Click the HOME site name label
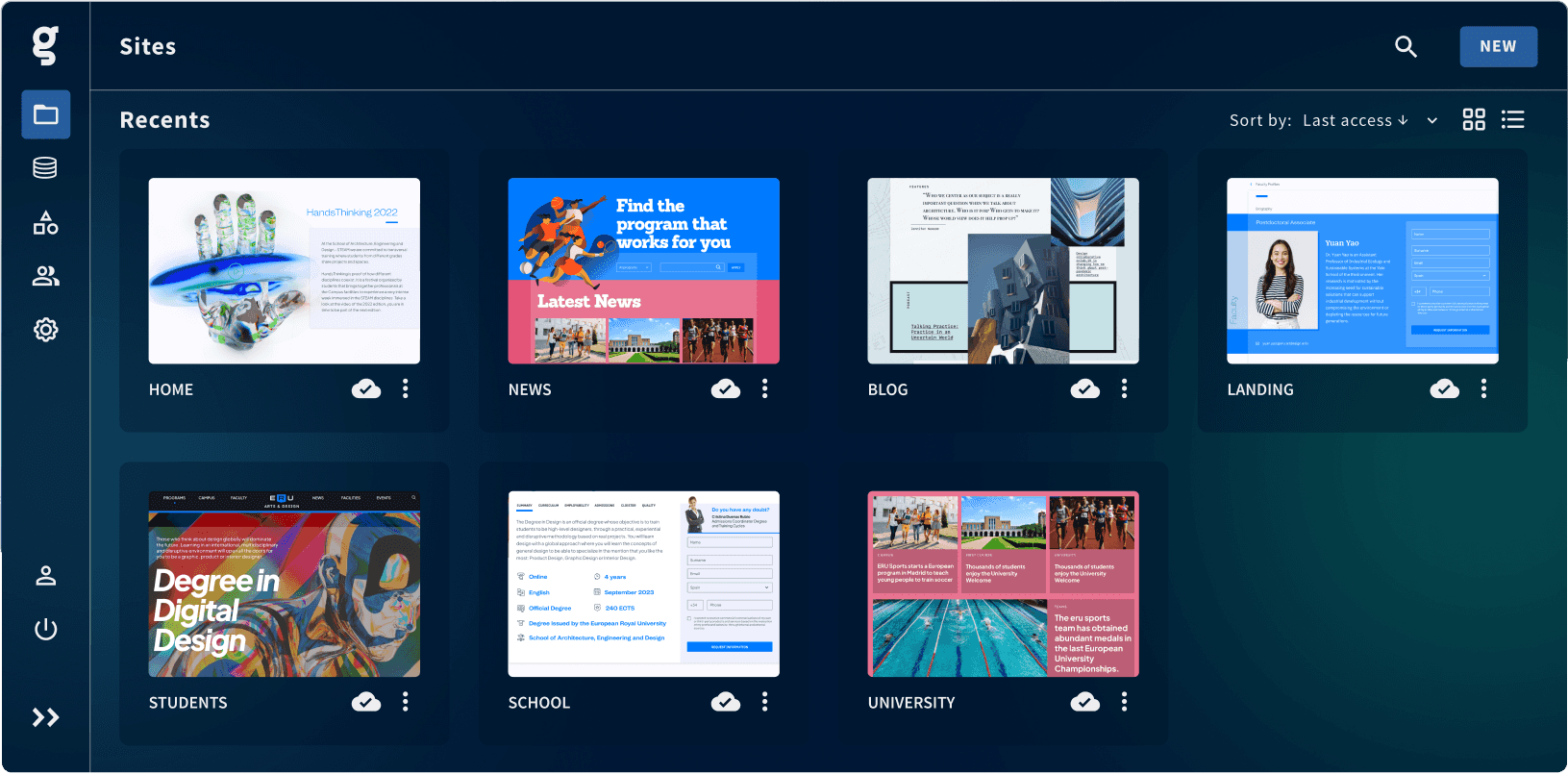Viewport: 1568px width, 774px height. point(171,389)
